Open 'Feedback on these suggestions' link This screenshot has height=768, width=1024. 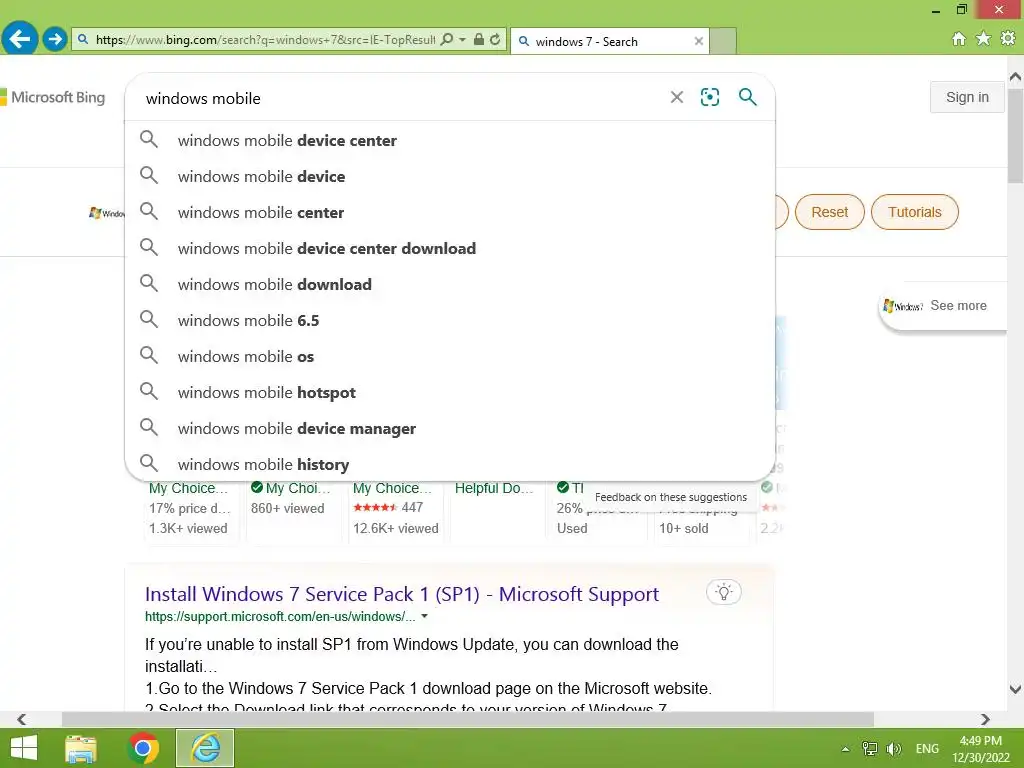pos(671,497)
